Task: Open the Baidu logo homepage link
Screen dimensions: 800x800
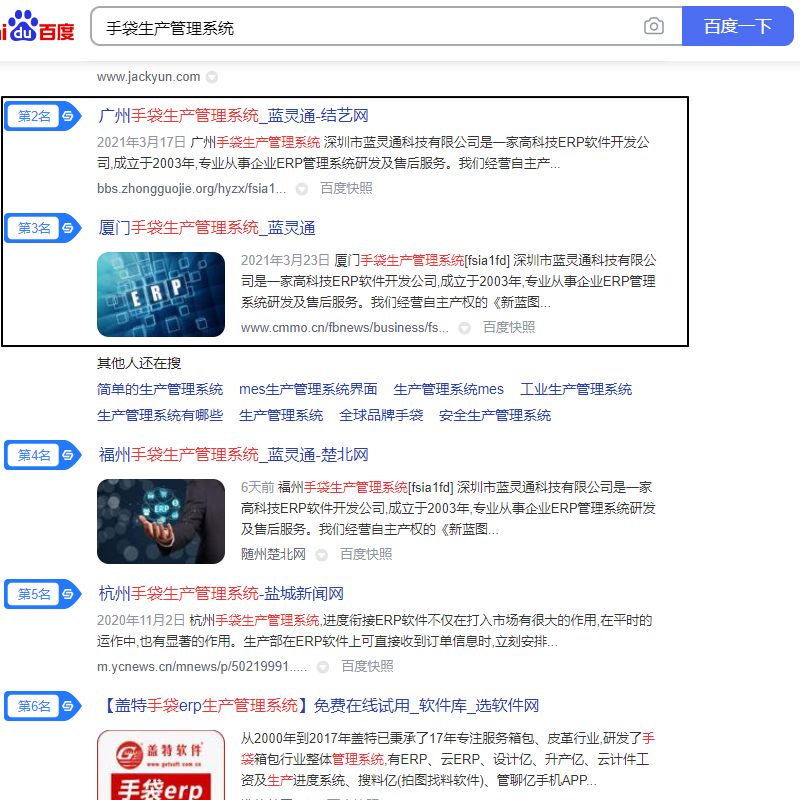Action: coord(37,27)
